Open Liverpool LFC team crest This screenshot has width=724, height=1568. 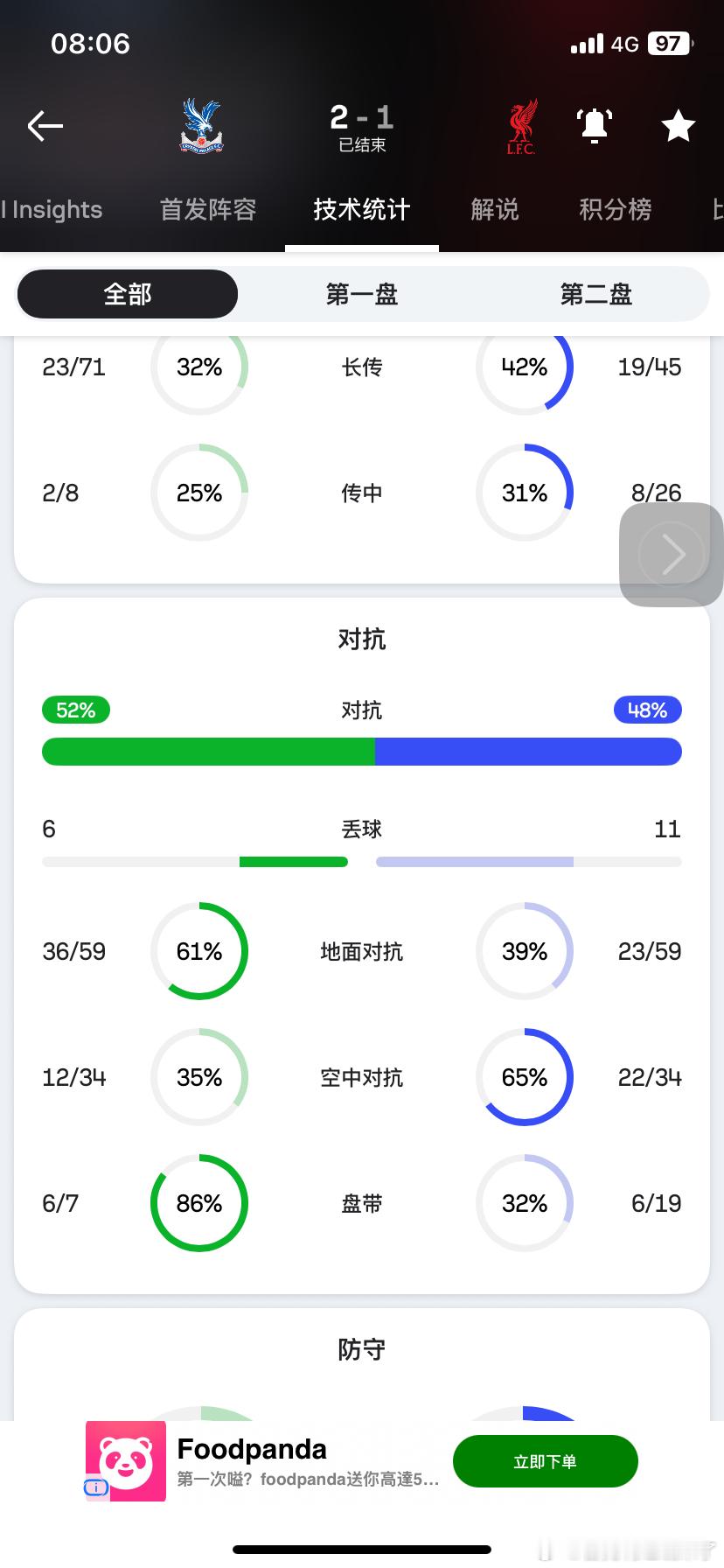[522, 127]
